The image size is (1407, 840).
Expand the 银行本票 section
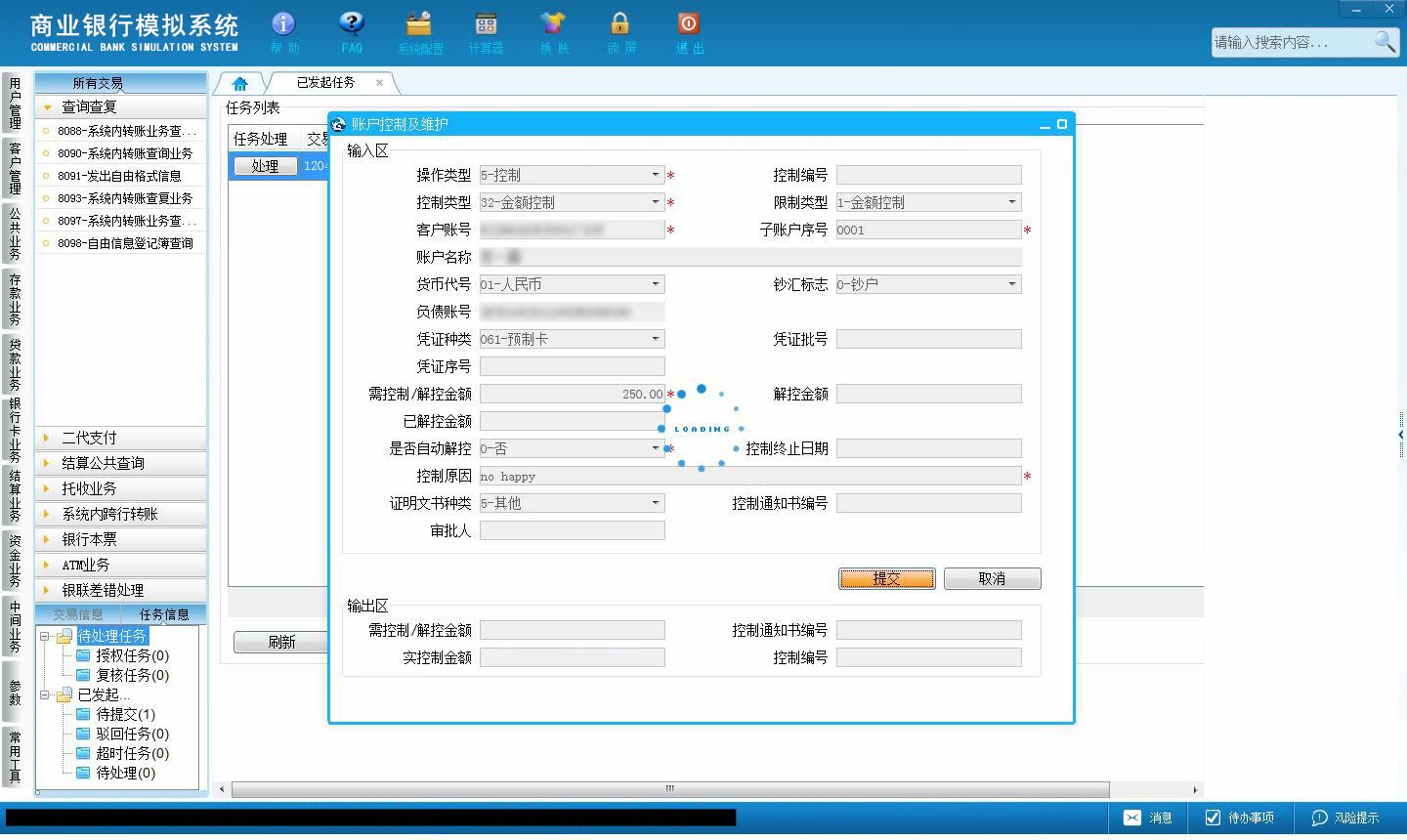(x=120, y=539)
